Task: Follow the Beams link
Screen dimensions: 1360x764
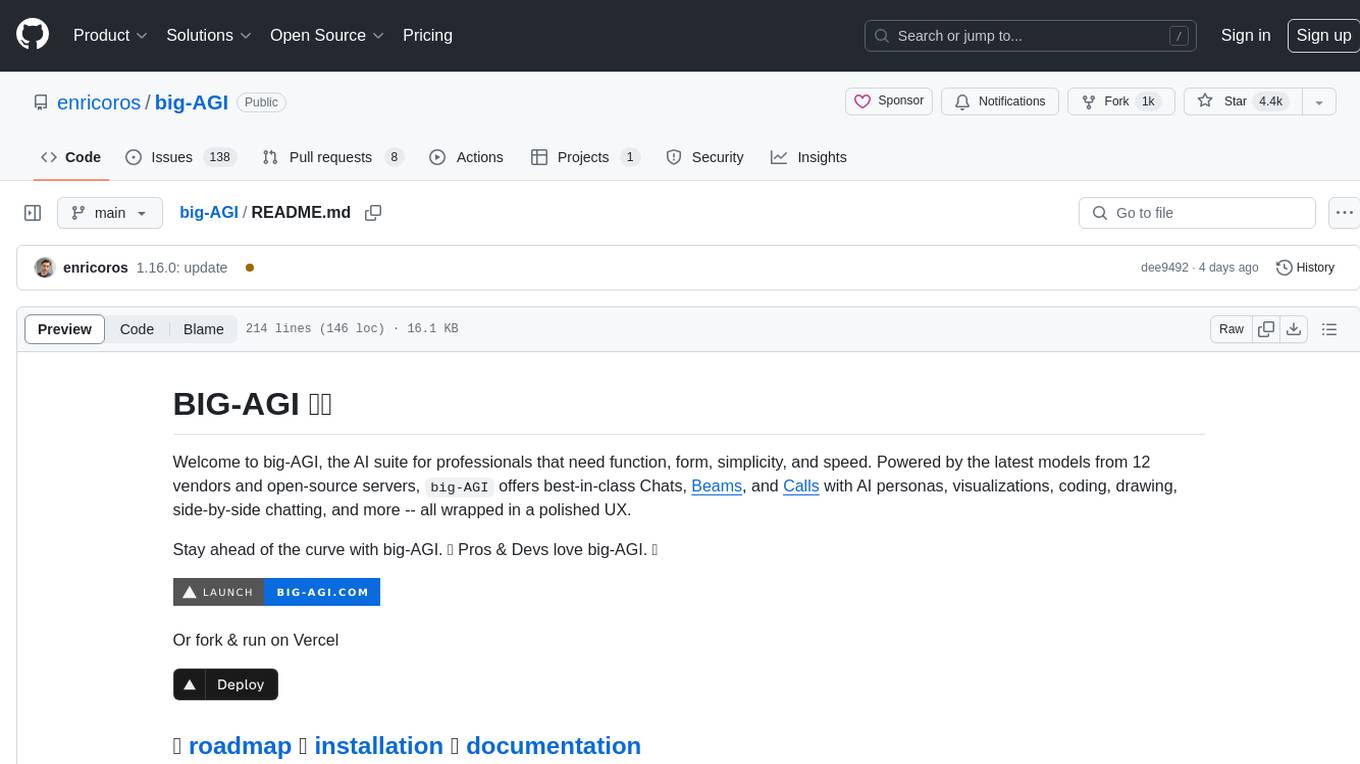Action: (717, 486)
